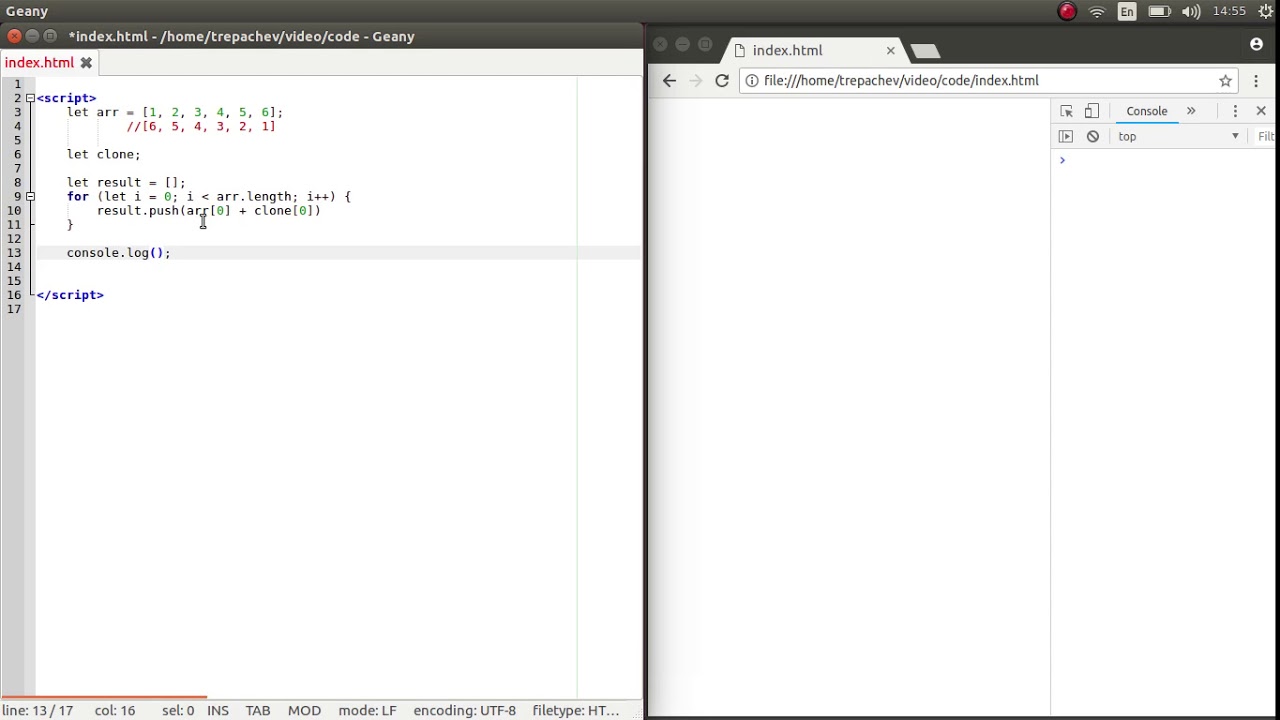Open the battery indicator menu
The height and width of the screenshot is (720, 1280).
[x=1159, y=11]
